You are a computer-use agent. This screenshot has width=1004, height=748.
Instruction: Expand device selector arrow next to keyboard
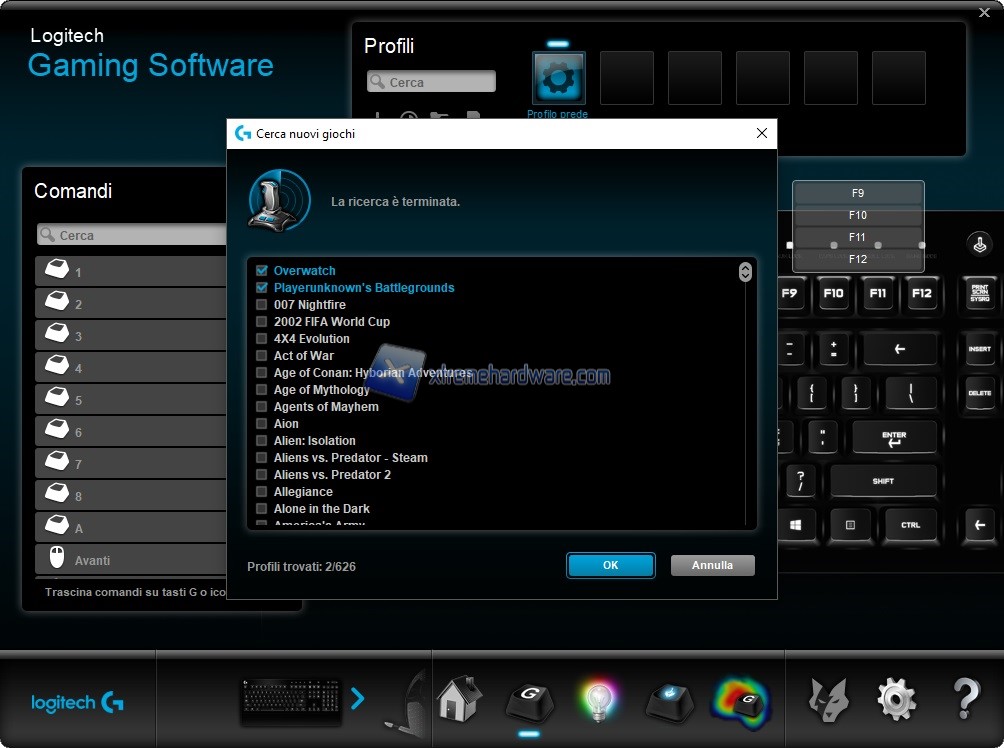tap(358, 699)
